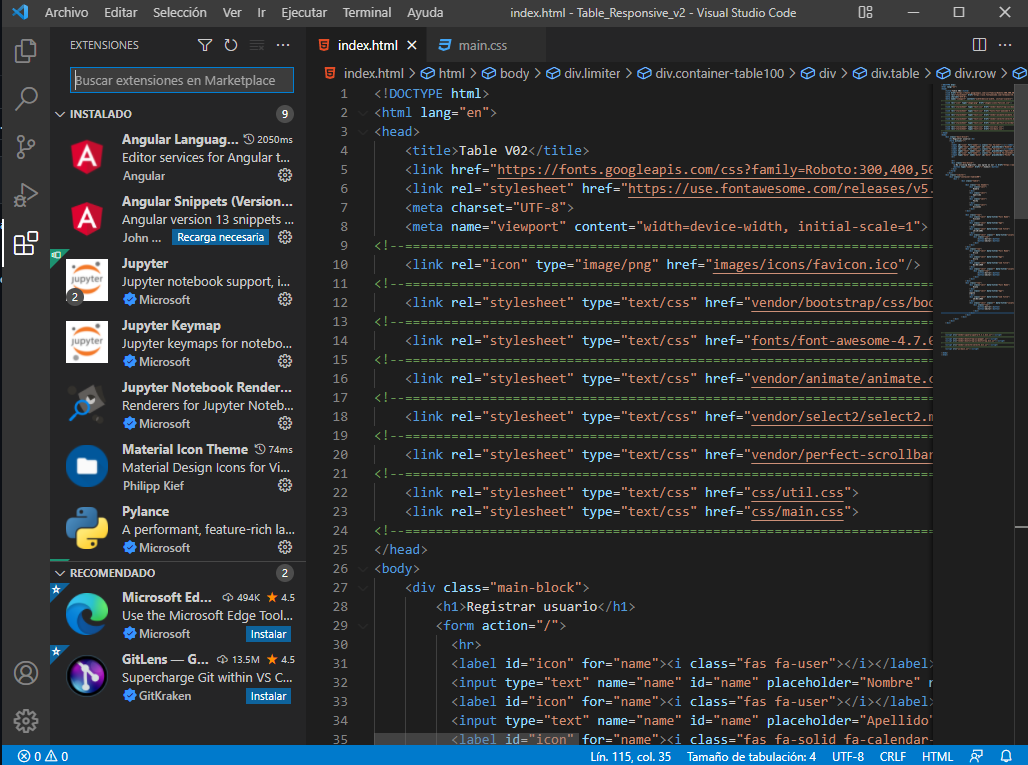Screen dimensions: 1028x765
Task: Manage the Jupyter Keymap extension gear
Action: 285,361
